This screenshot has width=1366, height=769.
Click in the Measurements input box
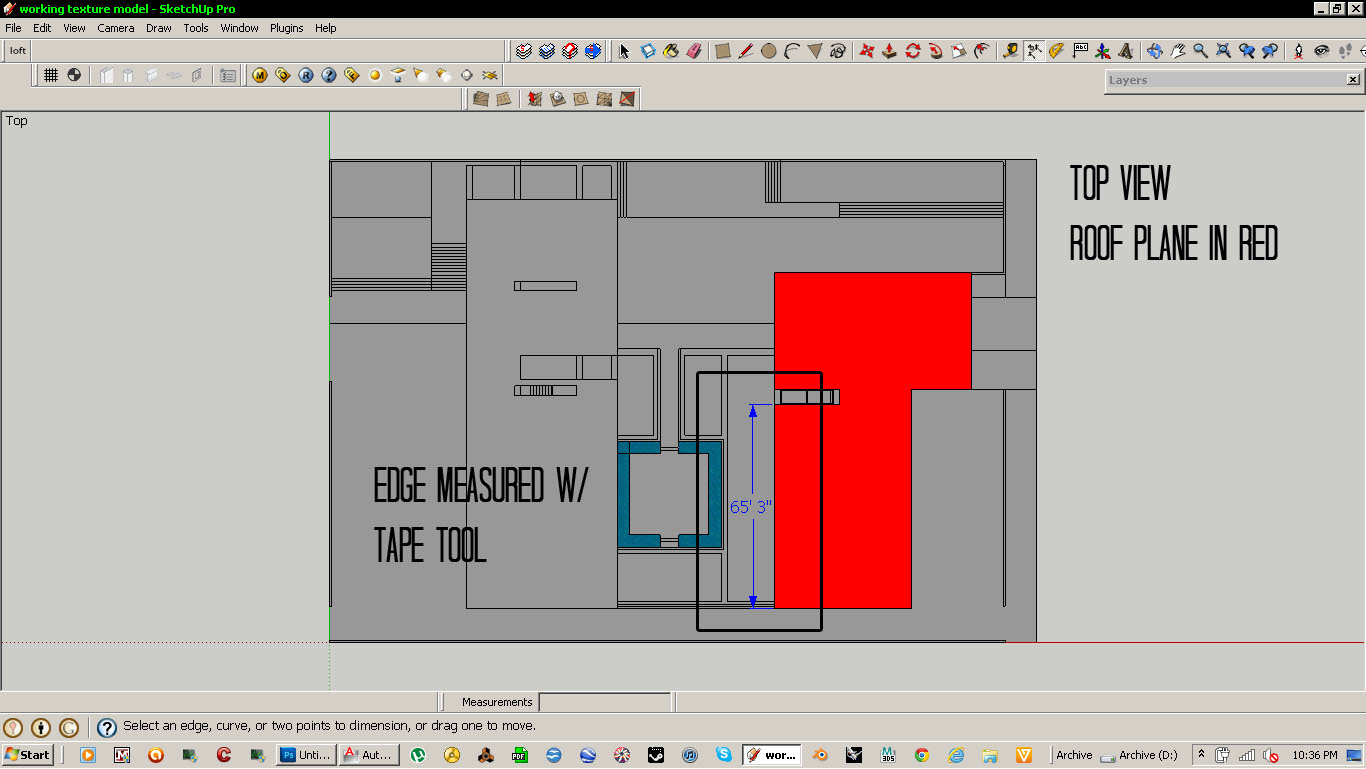[605, 702]
